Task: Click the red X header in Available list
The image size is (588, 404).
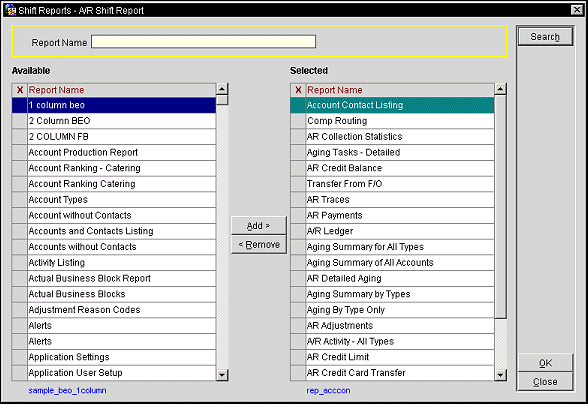Action: pyautogui.click(x=20, y=90)
